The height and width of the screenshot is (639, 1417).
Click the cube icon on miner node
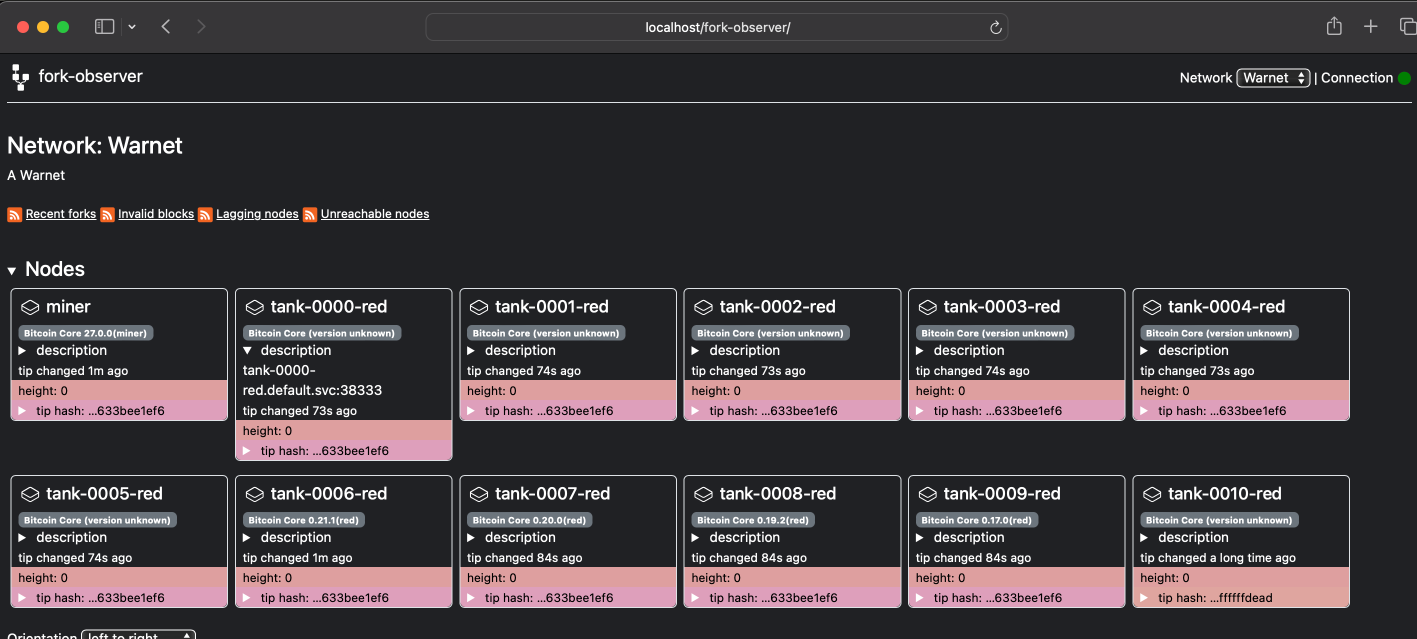click(x=29, y=307)
